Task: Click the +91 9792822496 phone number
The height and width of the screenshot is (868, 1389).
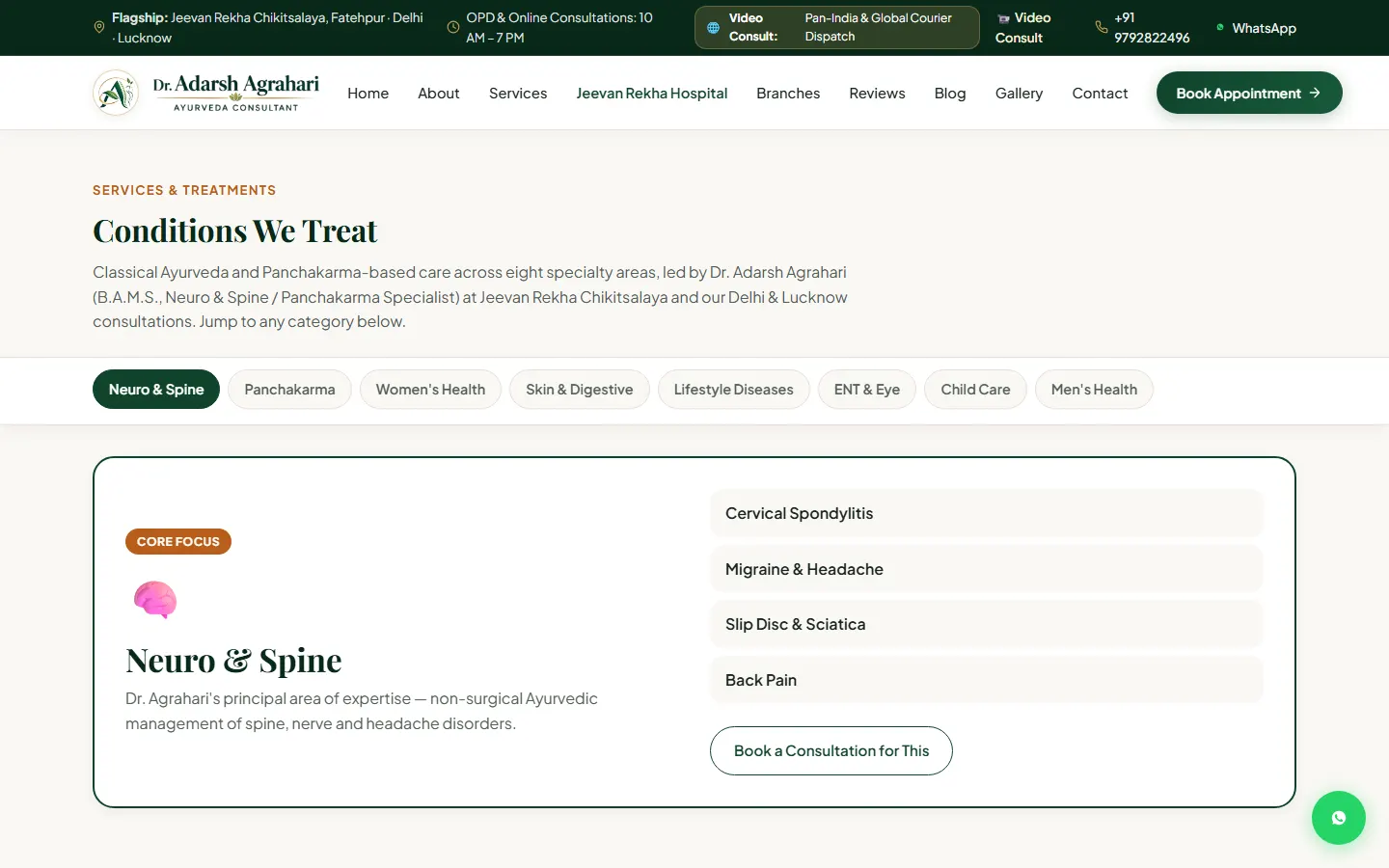Action: coord(1152,28)
